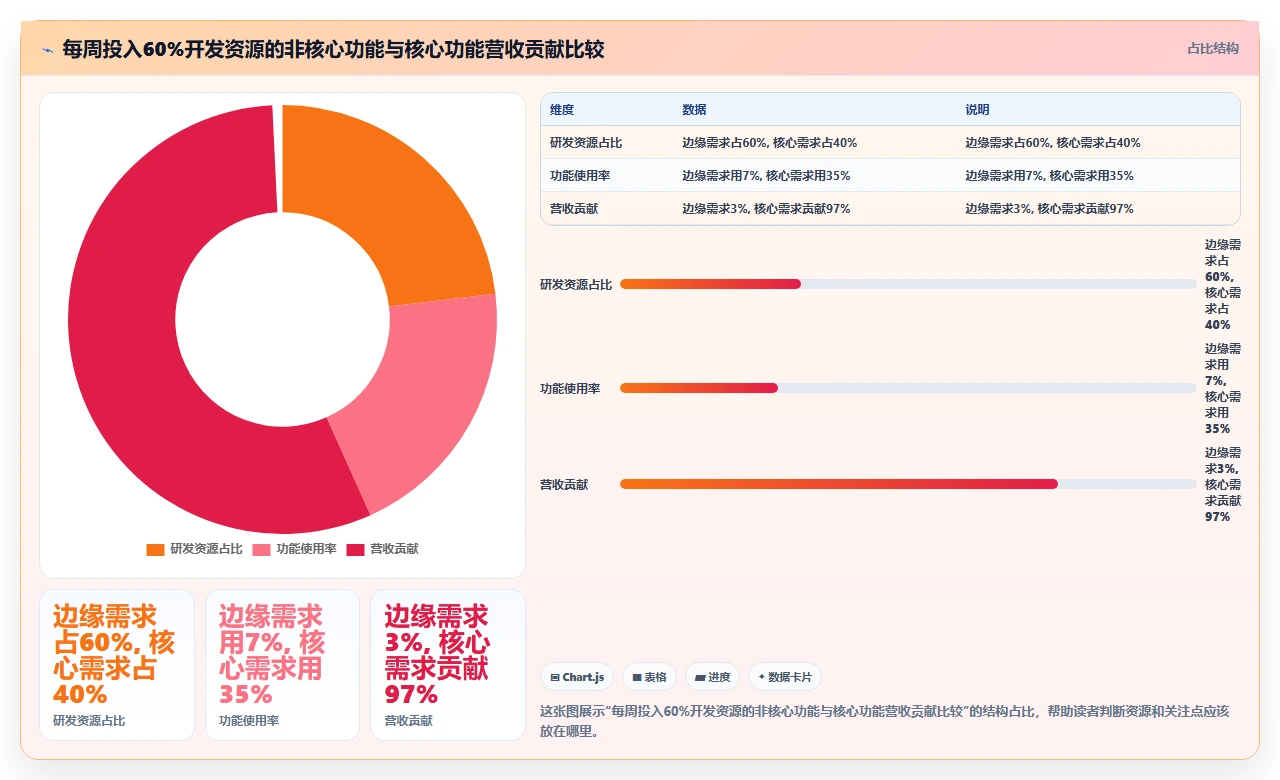Click the 数据卡片 tag
This screenshot has width=1280, height=780.
(785, 677)
